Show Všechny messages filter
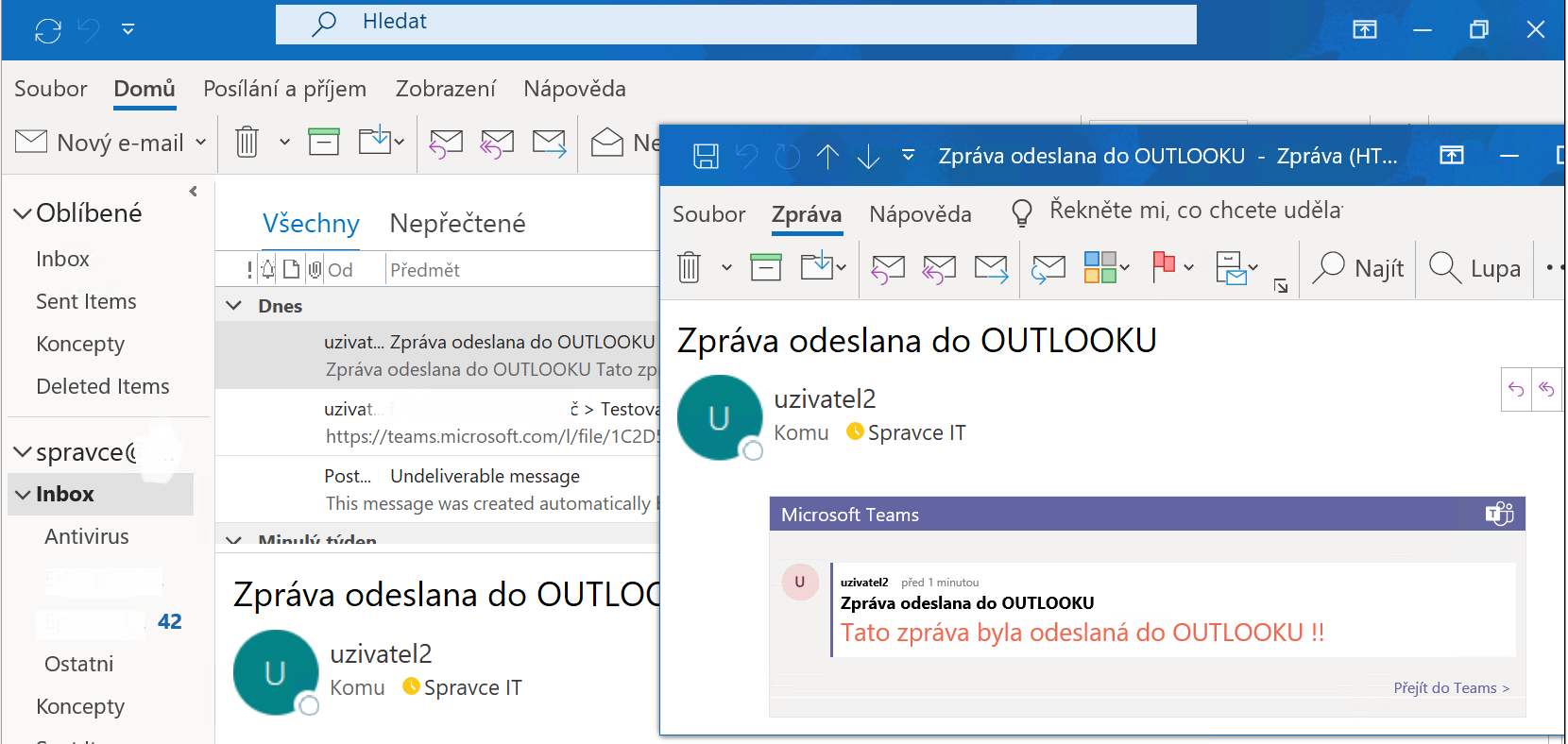Screen dimensions: 1568x744 pos(311,224)
